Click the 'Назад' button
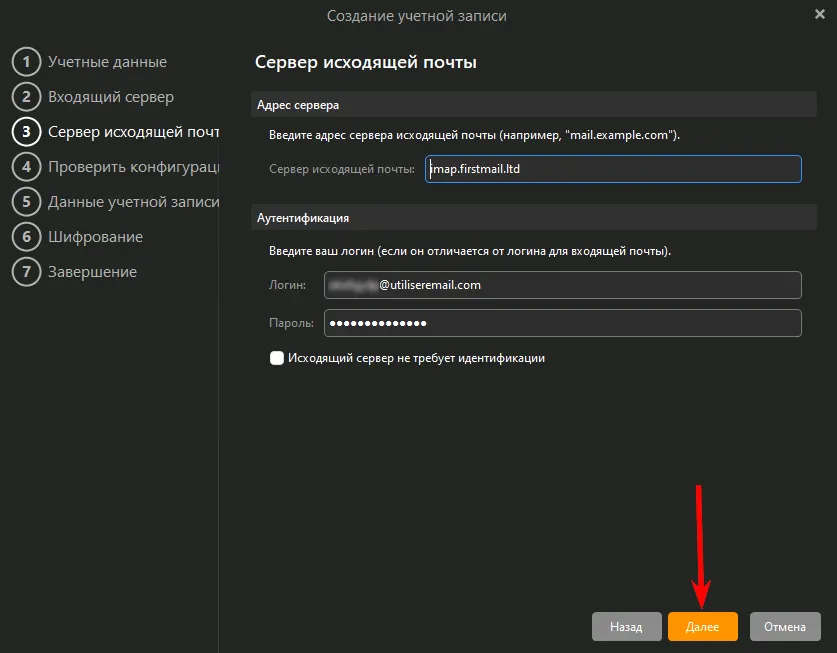The image size is (837, 653). (x=626, y=627)
